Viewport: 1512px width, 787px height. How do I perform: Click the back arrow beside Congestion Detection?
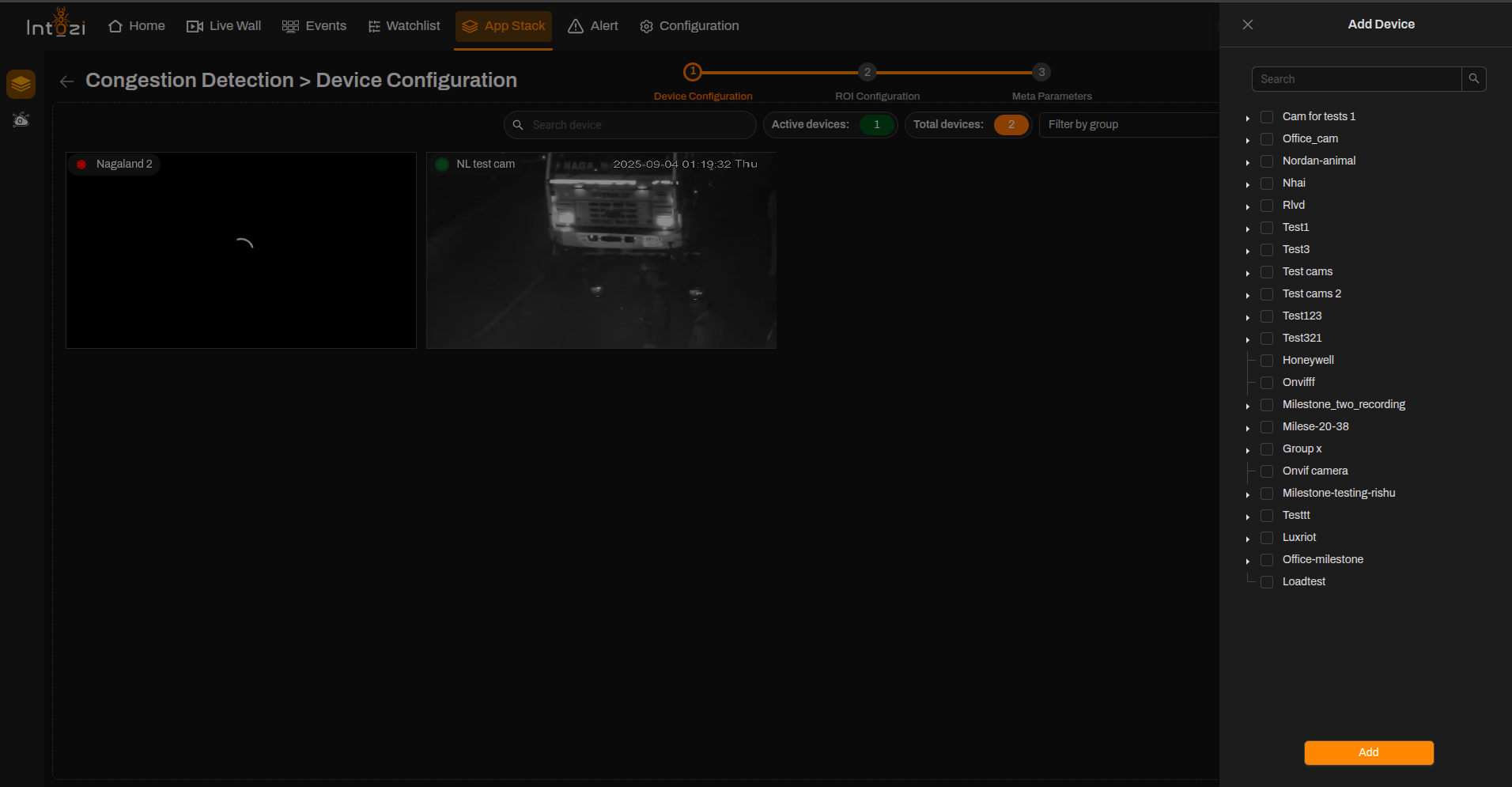pyautogui.click(x=67, y=81)
